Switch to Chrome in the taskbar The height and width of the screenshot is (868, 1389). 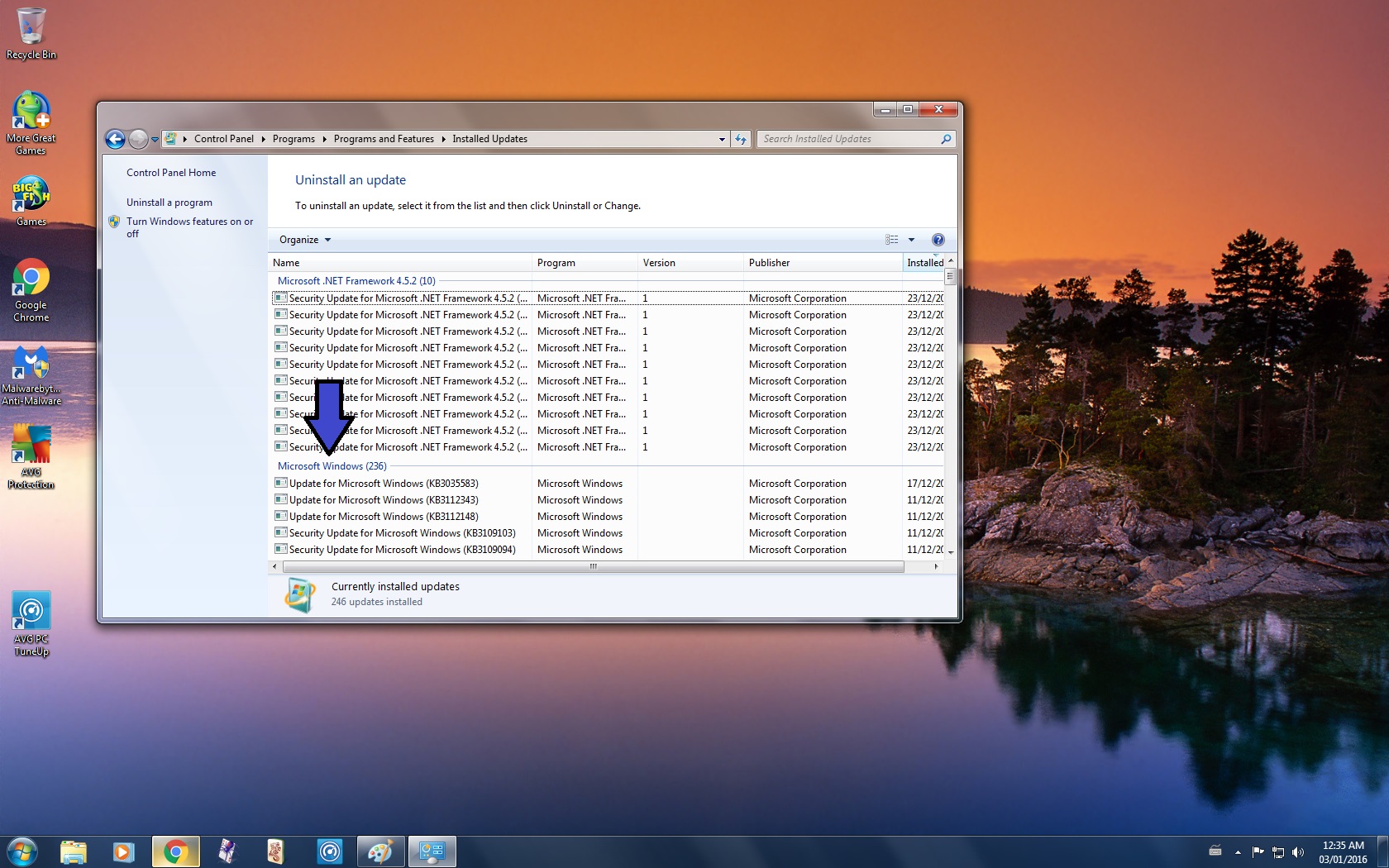(175, 851)
